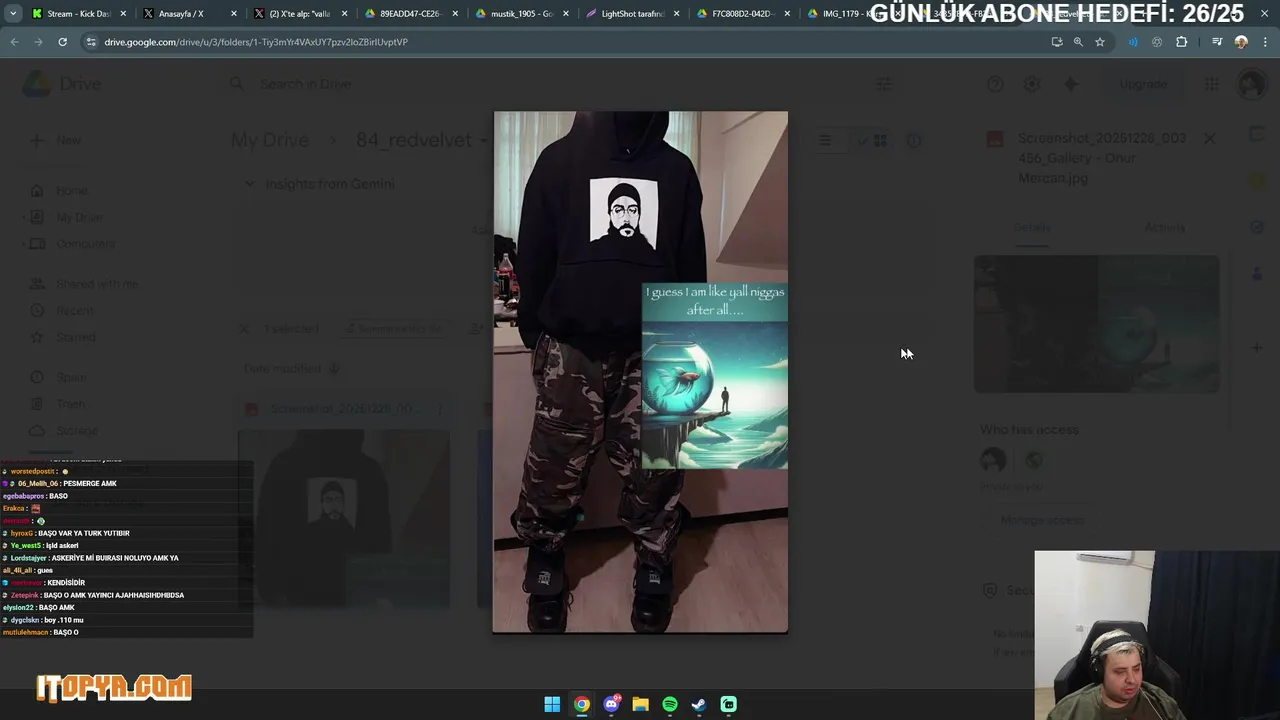The image size is (1280, 720).
Task: Open Steam from the taskbar
Action: pyautogui.click(x=699, y=704)
